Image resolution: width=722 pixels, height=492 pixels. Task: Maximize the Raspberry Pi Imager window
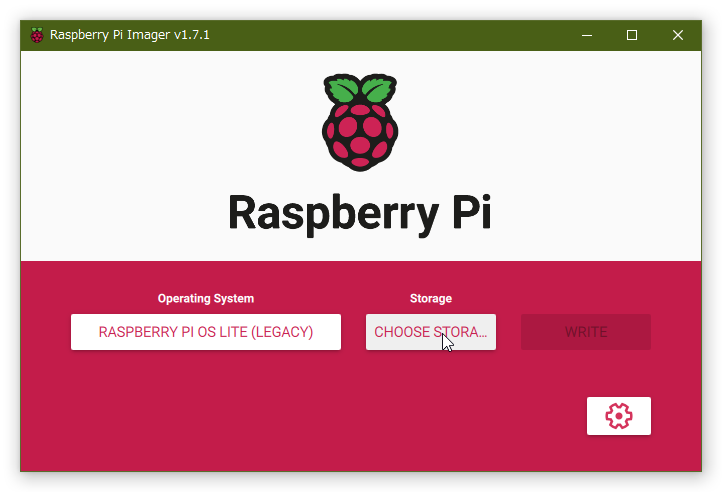tap(632, 35)
